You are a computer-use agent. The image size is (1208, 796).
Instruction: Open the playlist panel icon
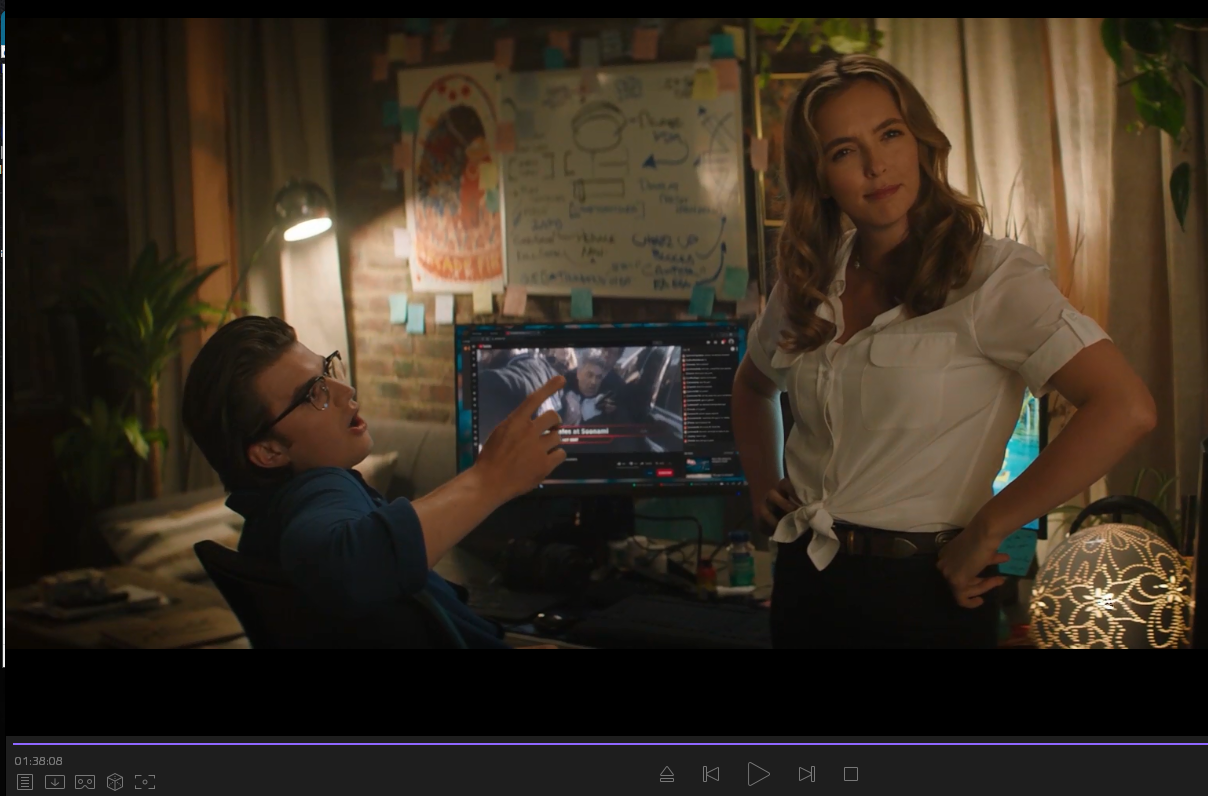[25, 782]
